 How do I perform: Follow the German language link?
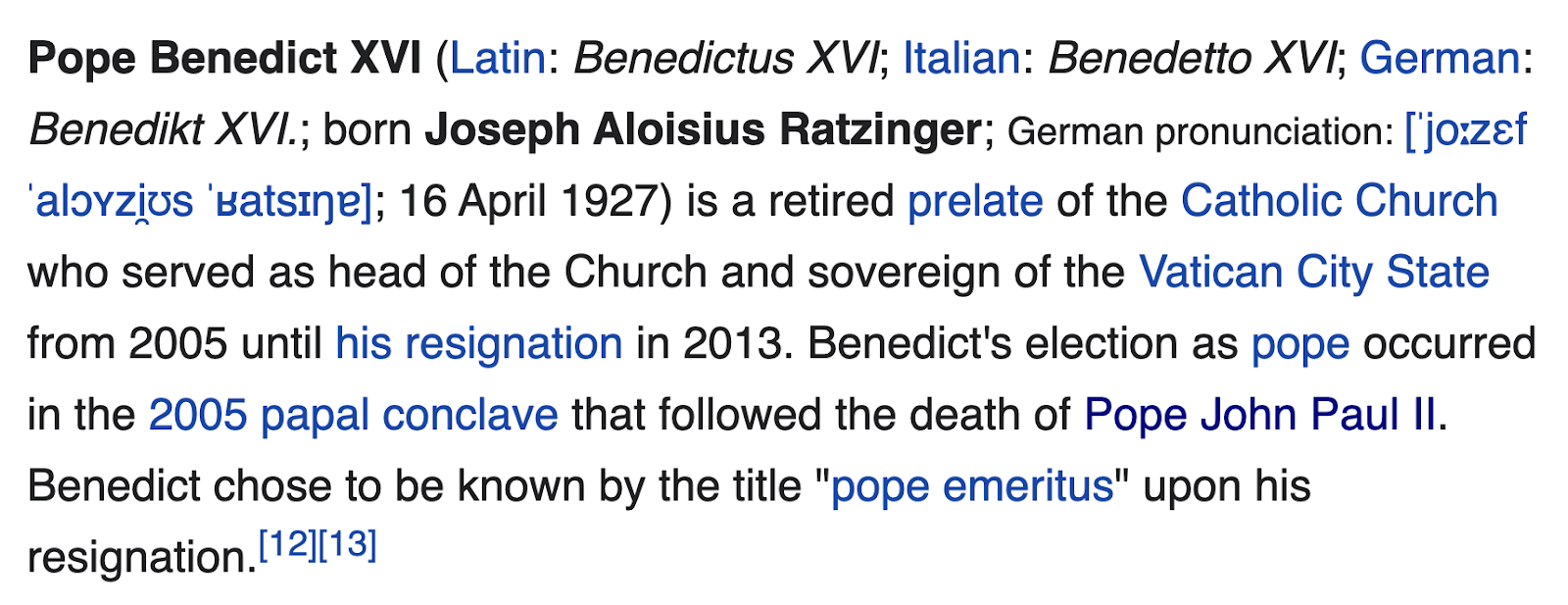(1440, 58)
